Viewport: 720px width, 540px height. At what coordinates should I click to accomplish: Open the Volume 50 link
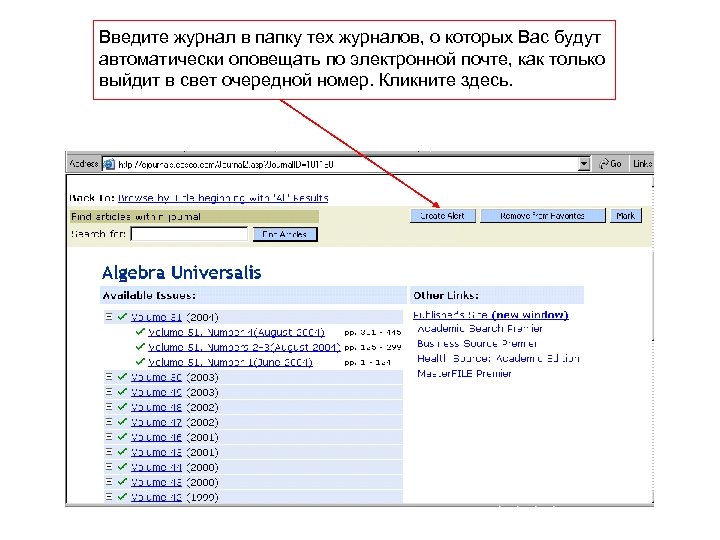click(156, 377)
